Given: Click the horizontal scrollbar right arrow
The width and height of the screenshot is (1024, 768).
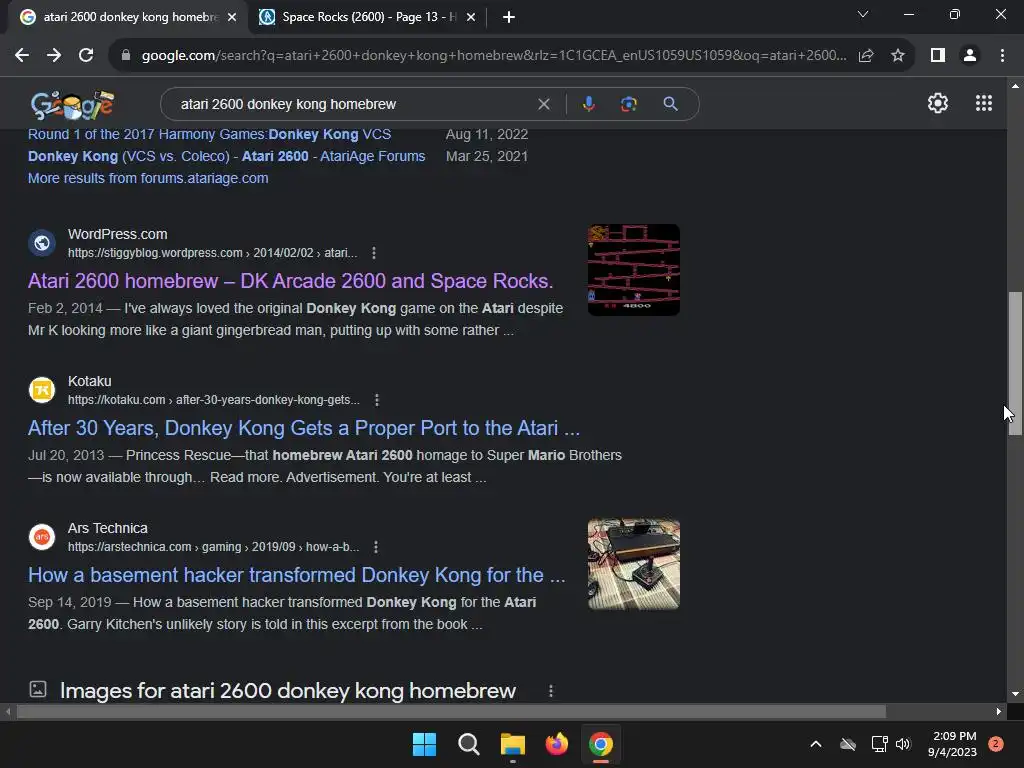Looking at the screenshot, I should coord(999,712).
